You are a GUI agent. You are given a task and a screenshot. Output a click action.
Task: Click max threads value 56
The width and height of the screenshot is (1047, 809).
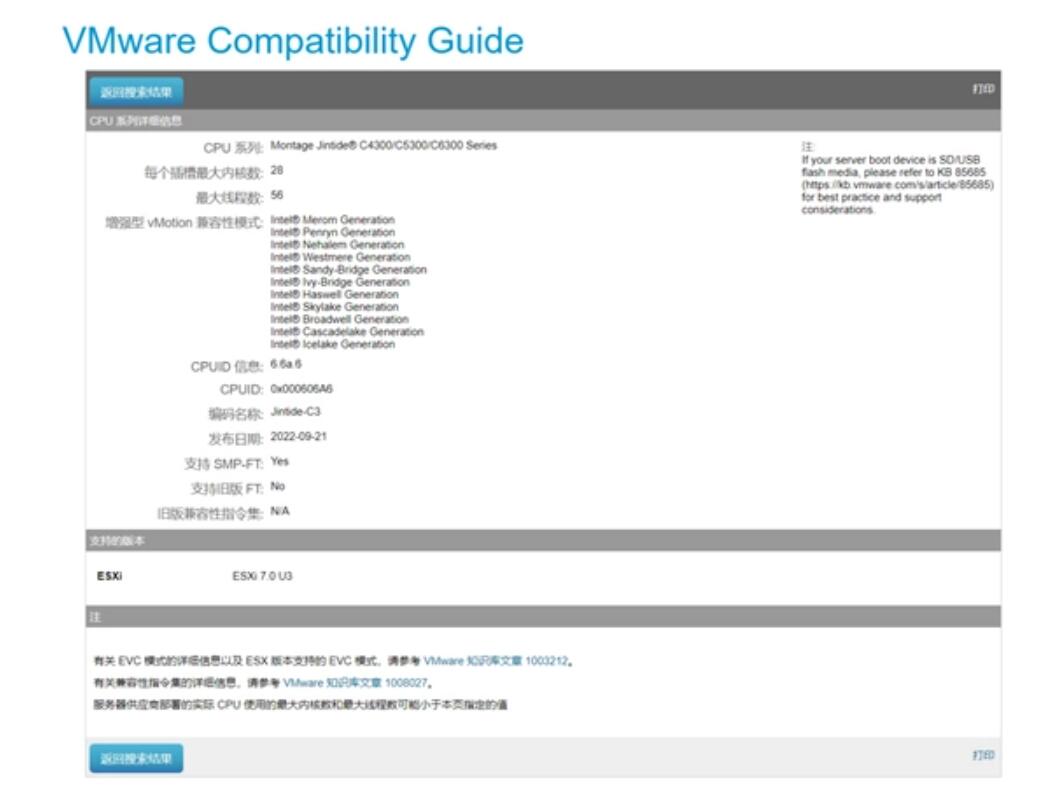pyautogui.click(x=277, y=195)
